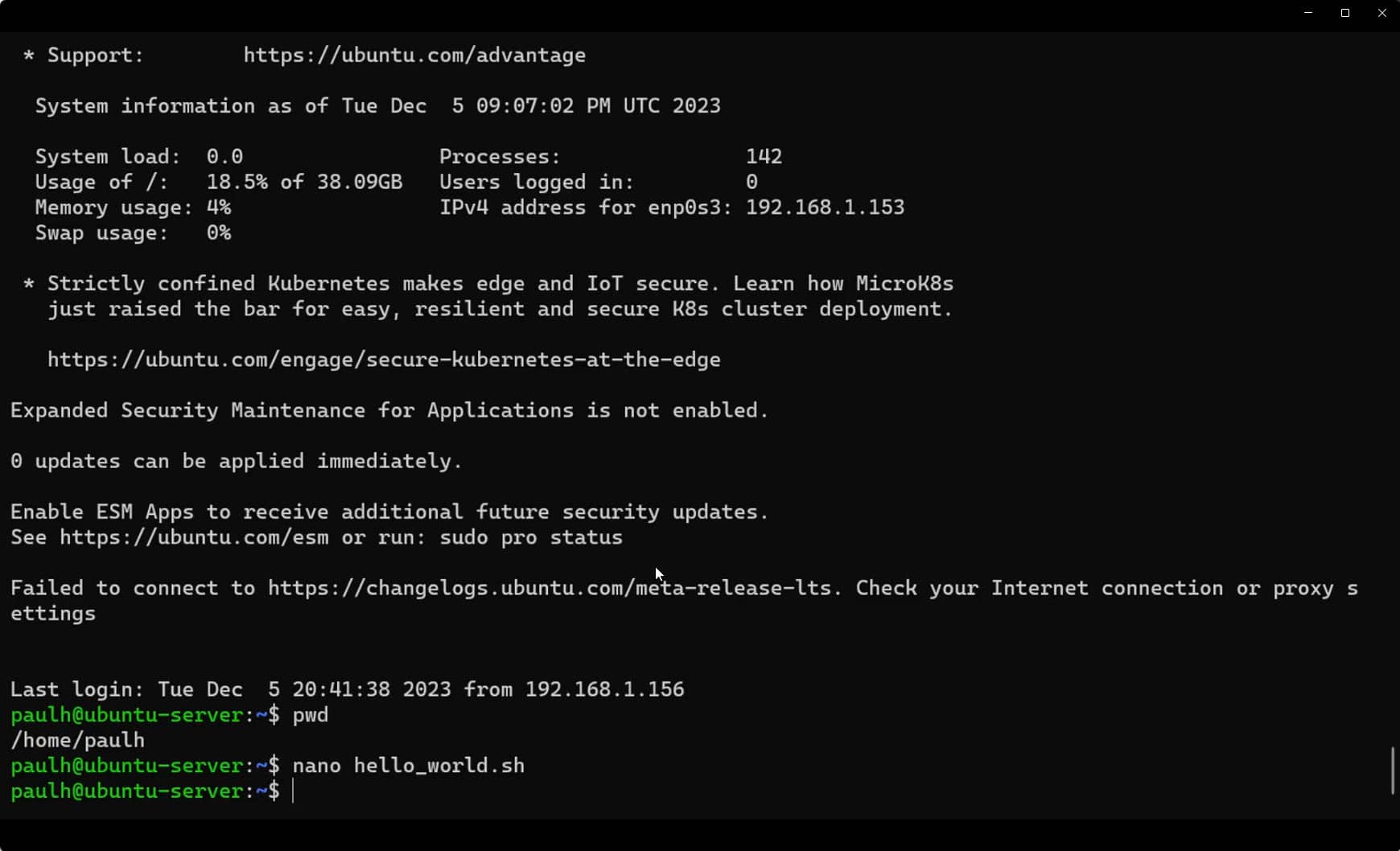Screen dimensions: 1400x851
Task: Click the '0 updates can be applied' line
Action: pyautogui.click(x=236, y=461)
